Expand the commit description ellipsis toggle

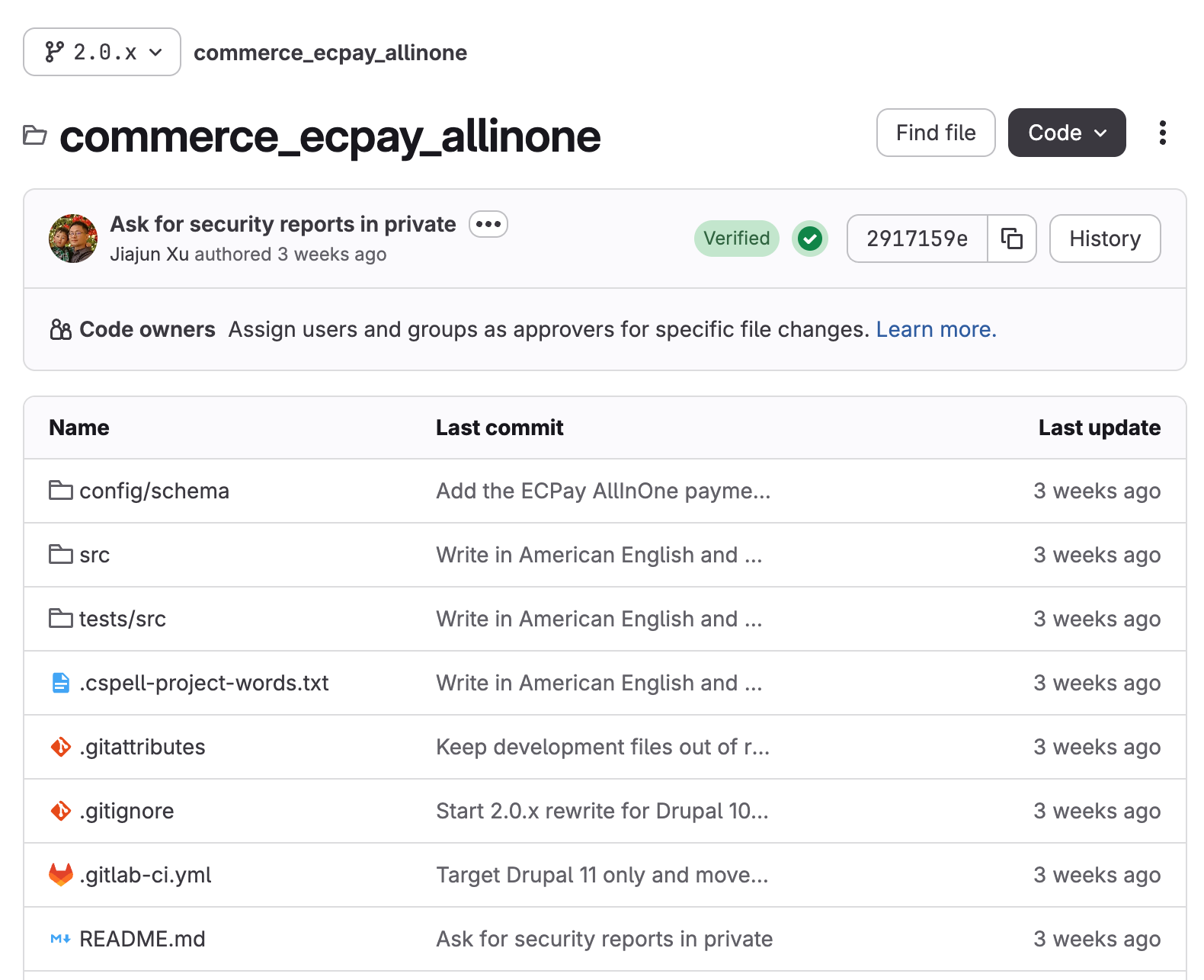(488, 224)
